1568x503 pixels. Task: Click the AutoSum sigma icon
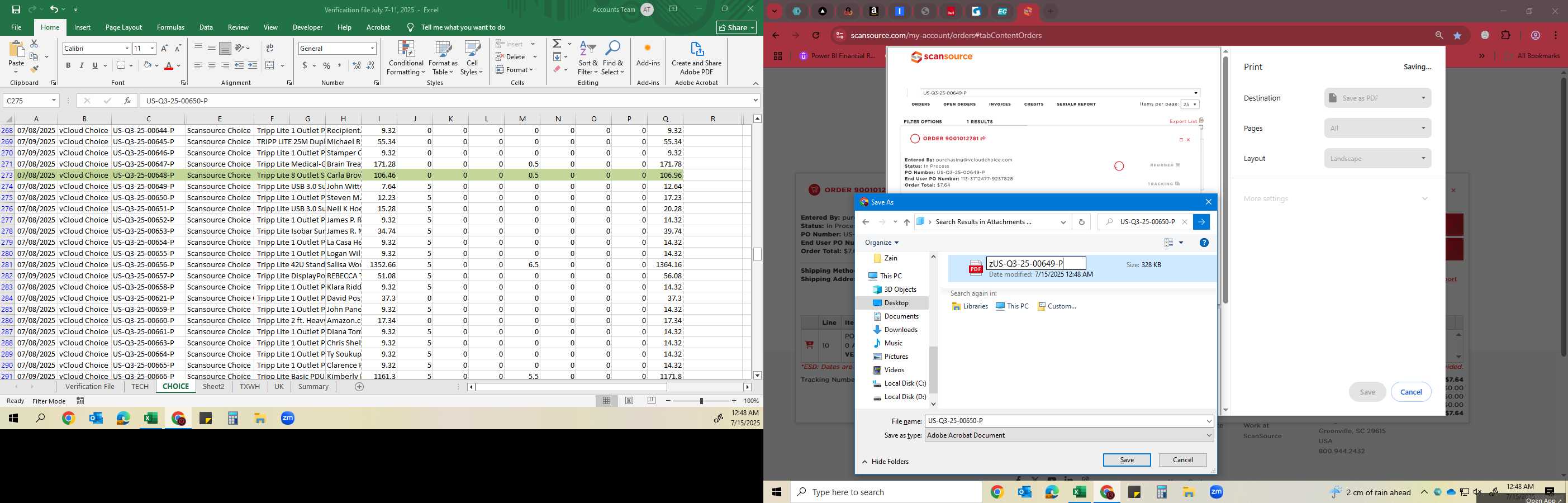pyautogui.click(x=557, y=44)
